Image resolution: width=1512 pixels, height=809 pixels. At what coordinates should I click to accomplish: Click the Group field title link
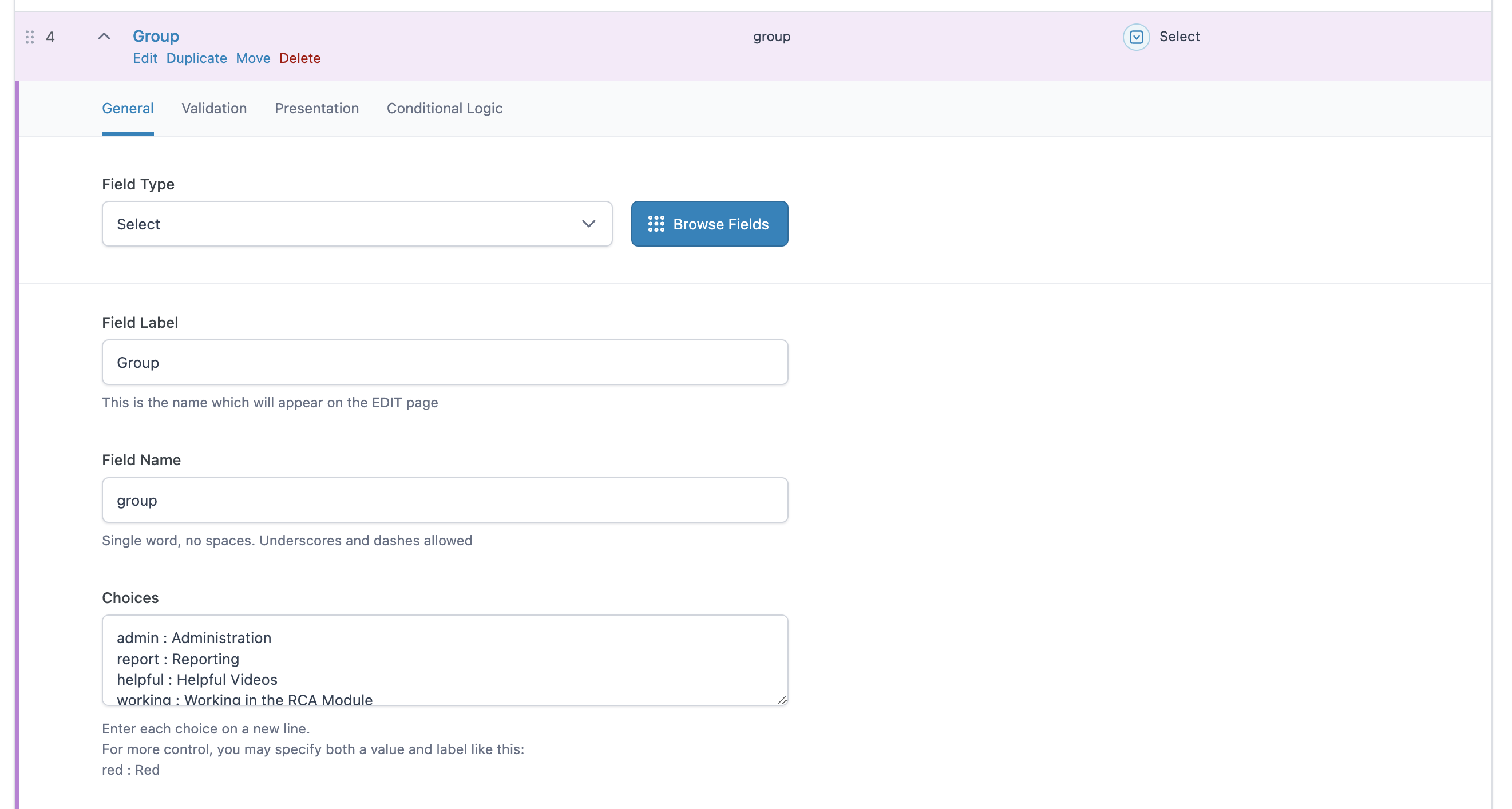click(x=156, y=37)
